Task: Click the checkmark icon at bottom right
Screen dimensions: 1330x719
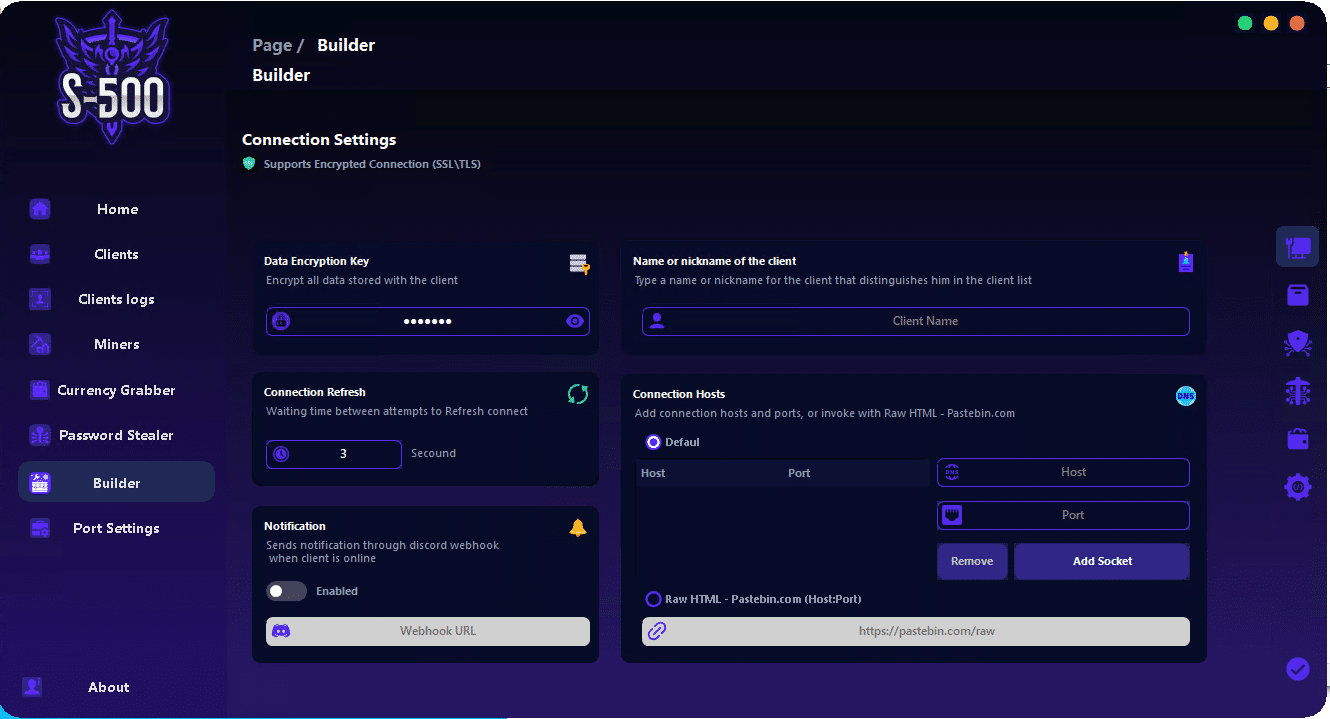Action: pyautogui.click(x=1297, y=669)
